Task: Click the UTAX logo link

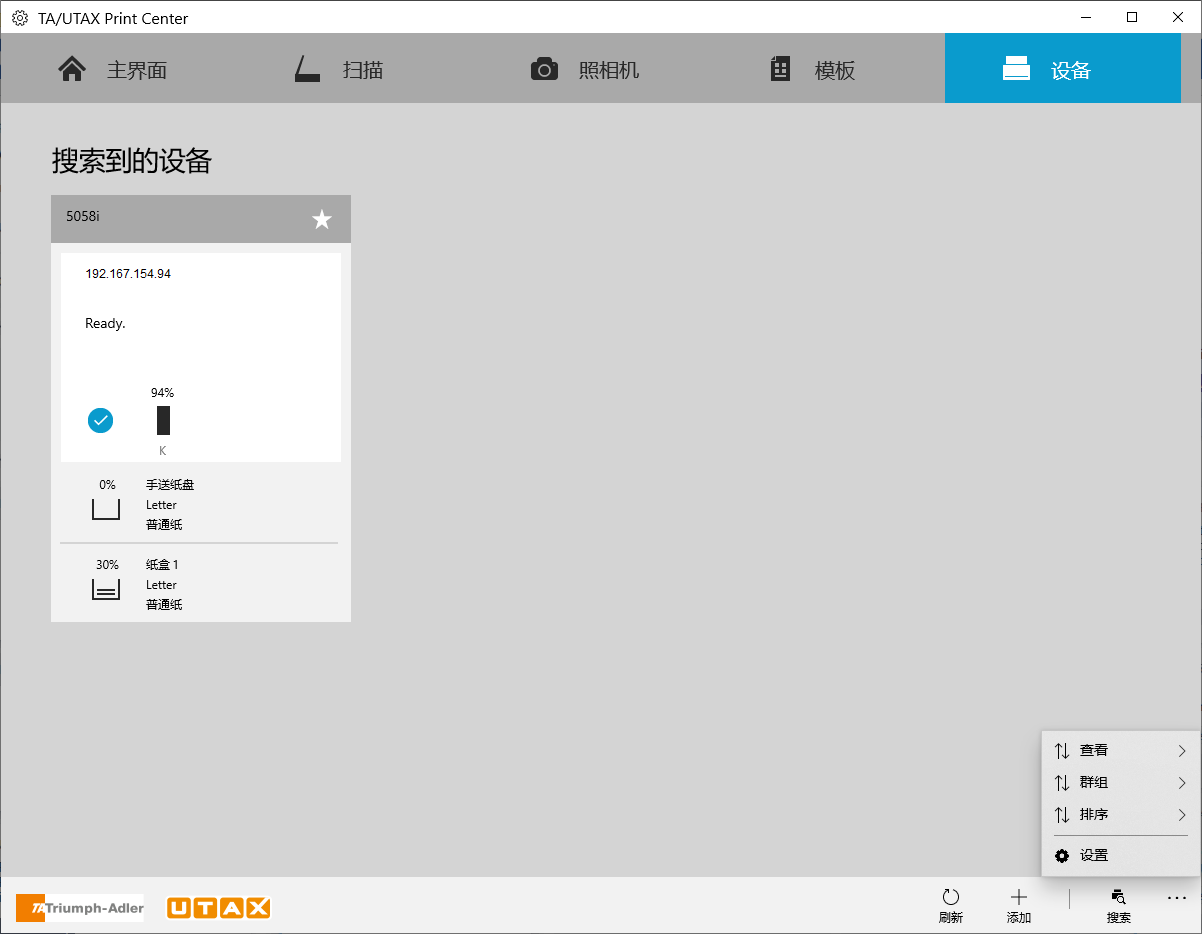Action: [x=218, y=907]
